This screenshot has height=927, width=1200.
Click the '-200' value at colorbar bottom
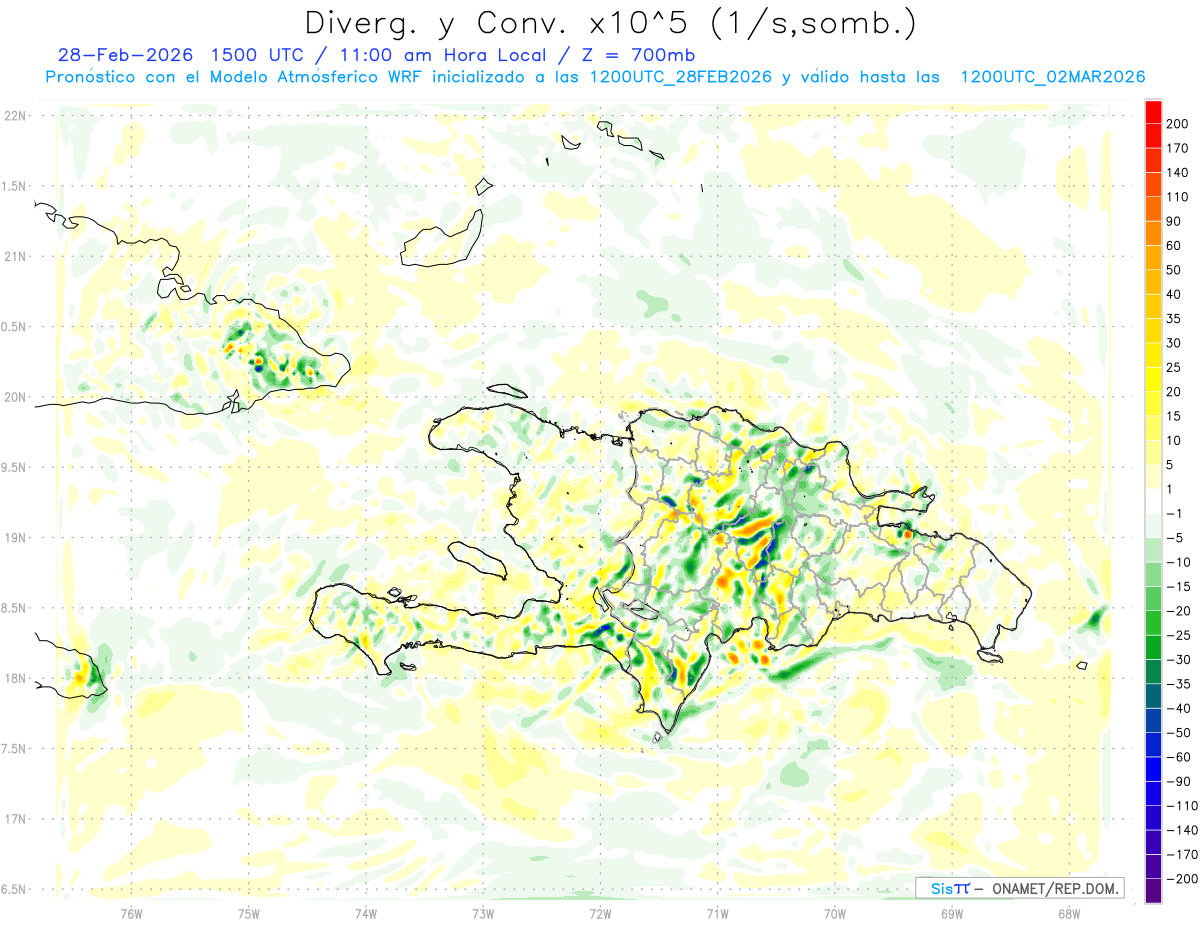pyautogui.click(x=1180, y=878)
